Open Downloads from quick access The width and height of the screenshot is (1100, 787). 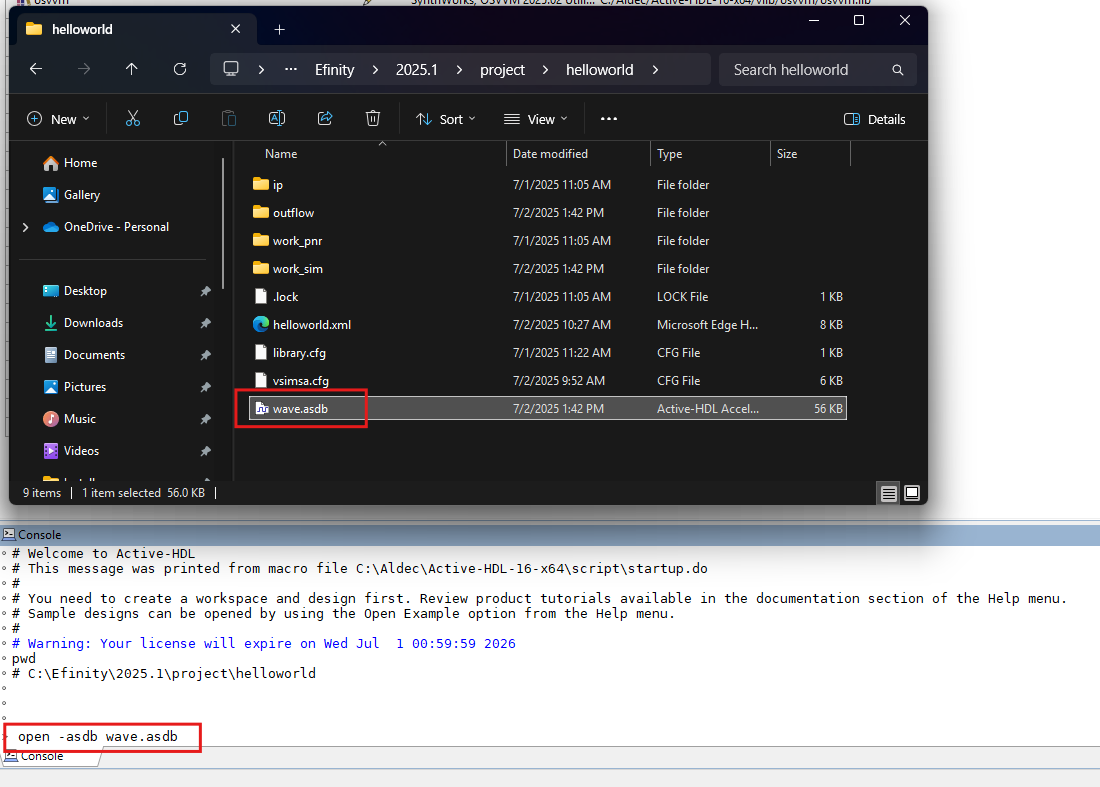pyautogui.click(x=93, y=323)
